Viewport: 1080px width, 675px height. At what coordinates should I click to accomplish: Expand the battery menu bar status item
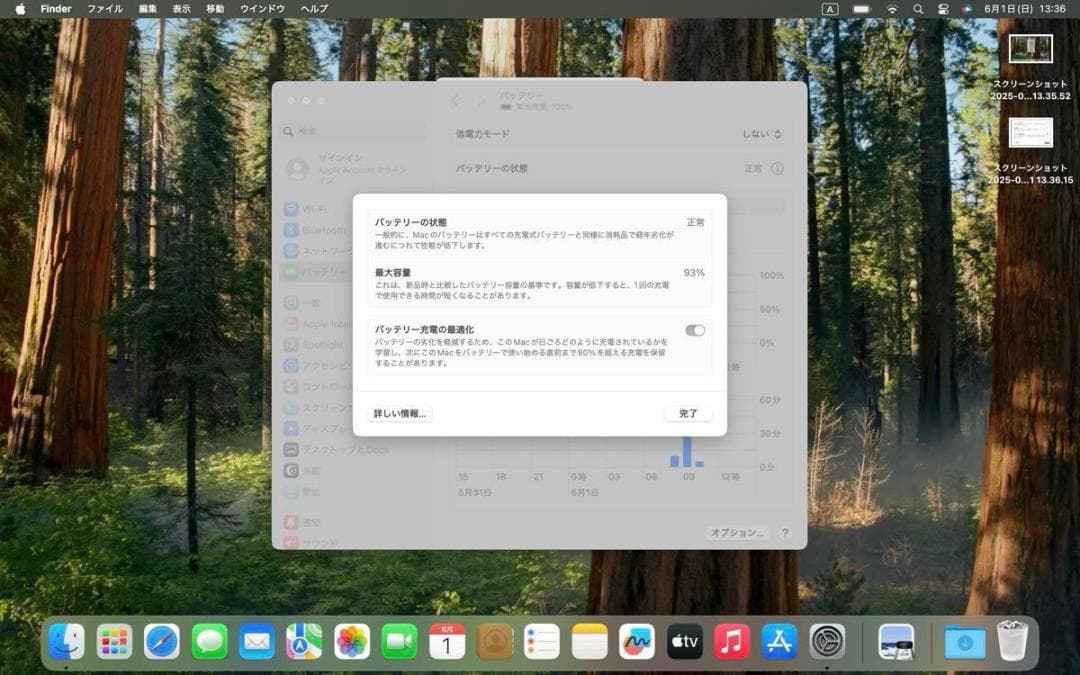click(861, 8)
